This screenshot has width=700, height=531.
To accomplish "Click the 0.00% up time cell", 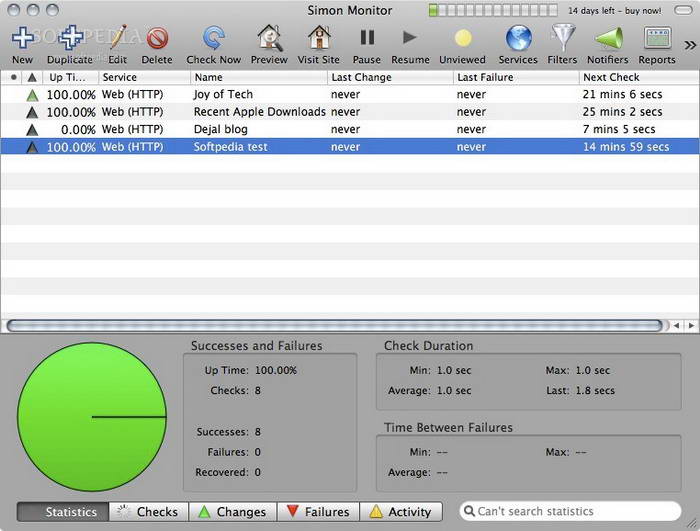I will [78, 130].
